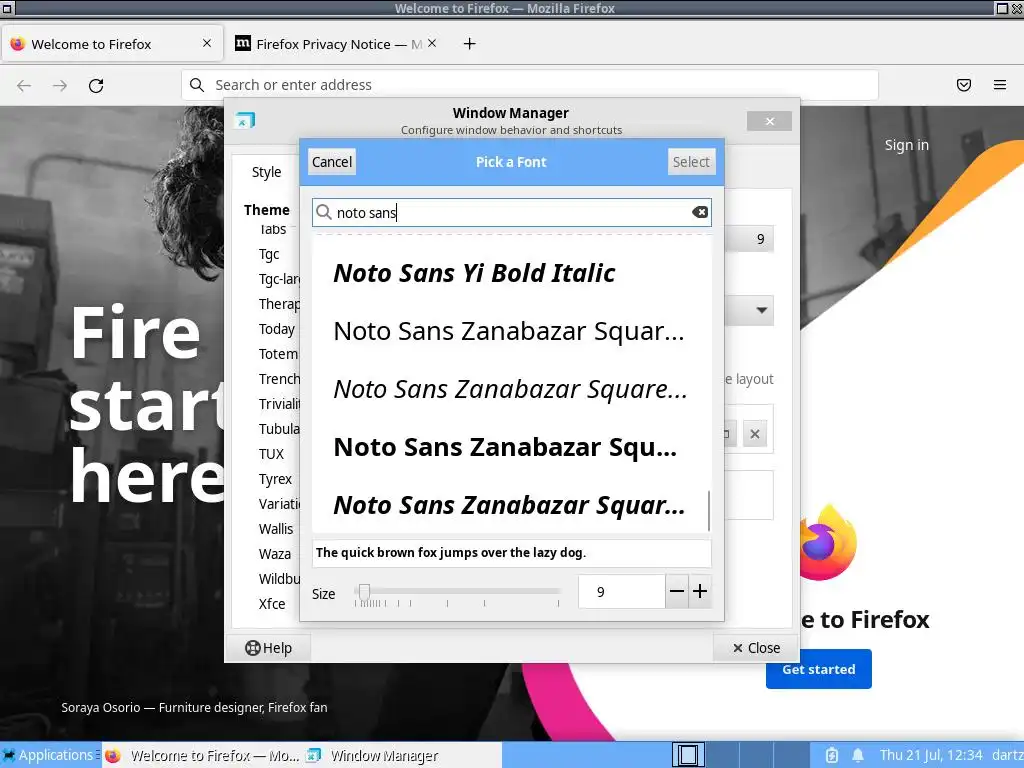Select the Tubular theme
This screenshot has height=768, width=1024.
coord(279,429)
